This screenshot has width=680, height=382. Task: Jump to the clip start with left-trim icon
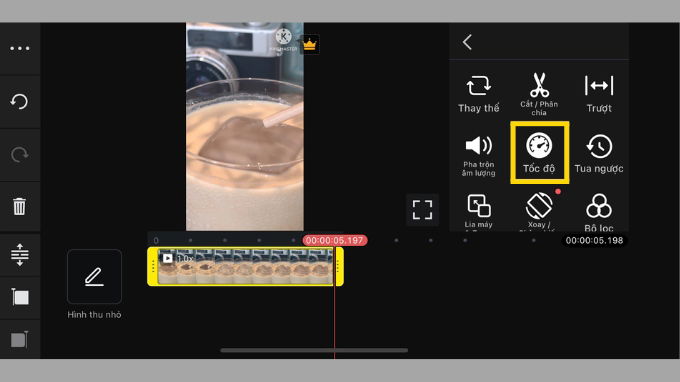pos(20,297)
